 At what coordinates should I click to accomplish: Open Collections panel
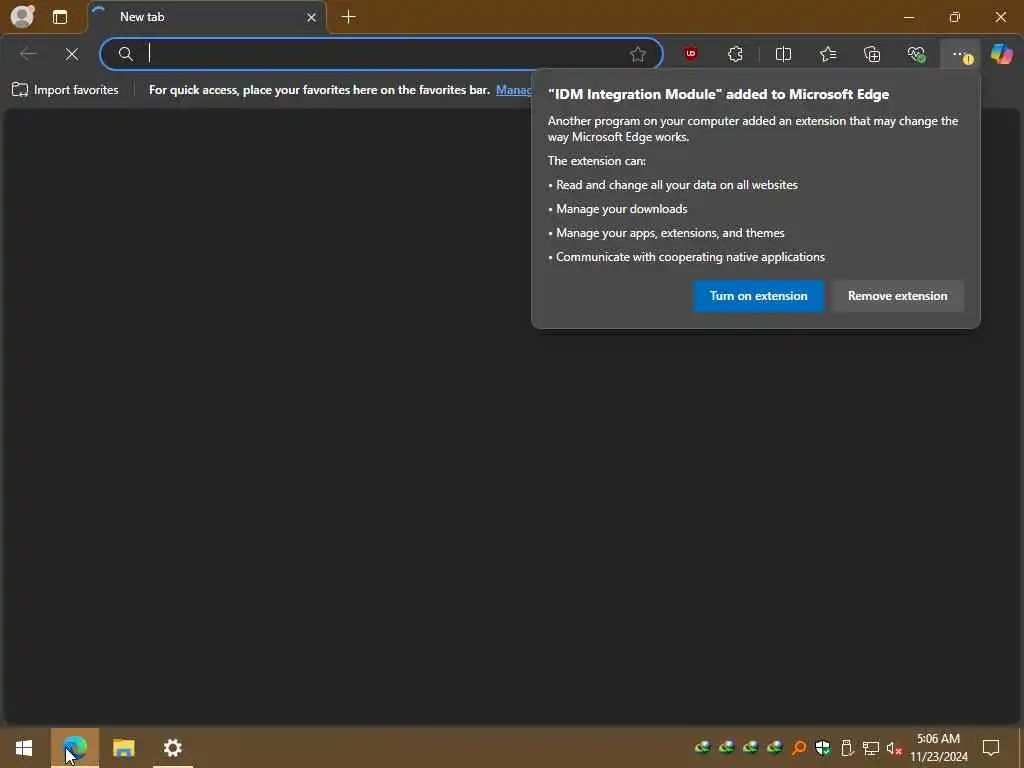872,54
